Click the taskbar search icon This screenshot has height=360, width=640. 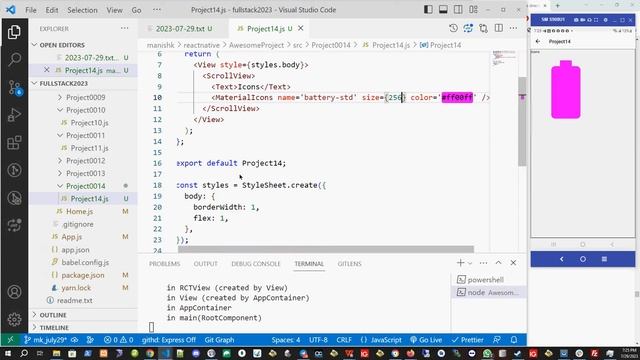(24, 353)
